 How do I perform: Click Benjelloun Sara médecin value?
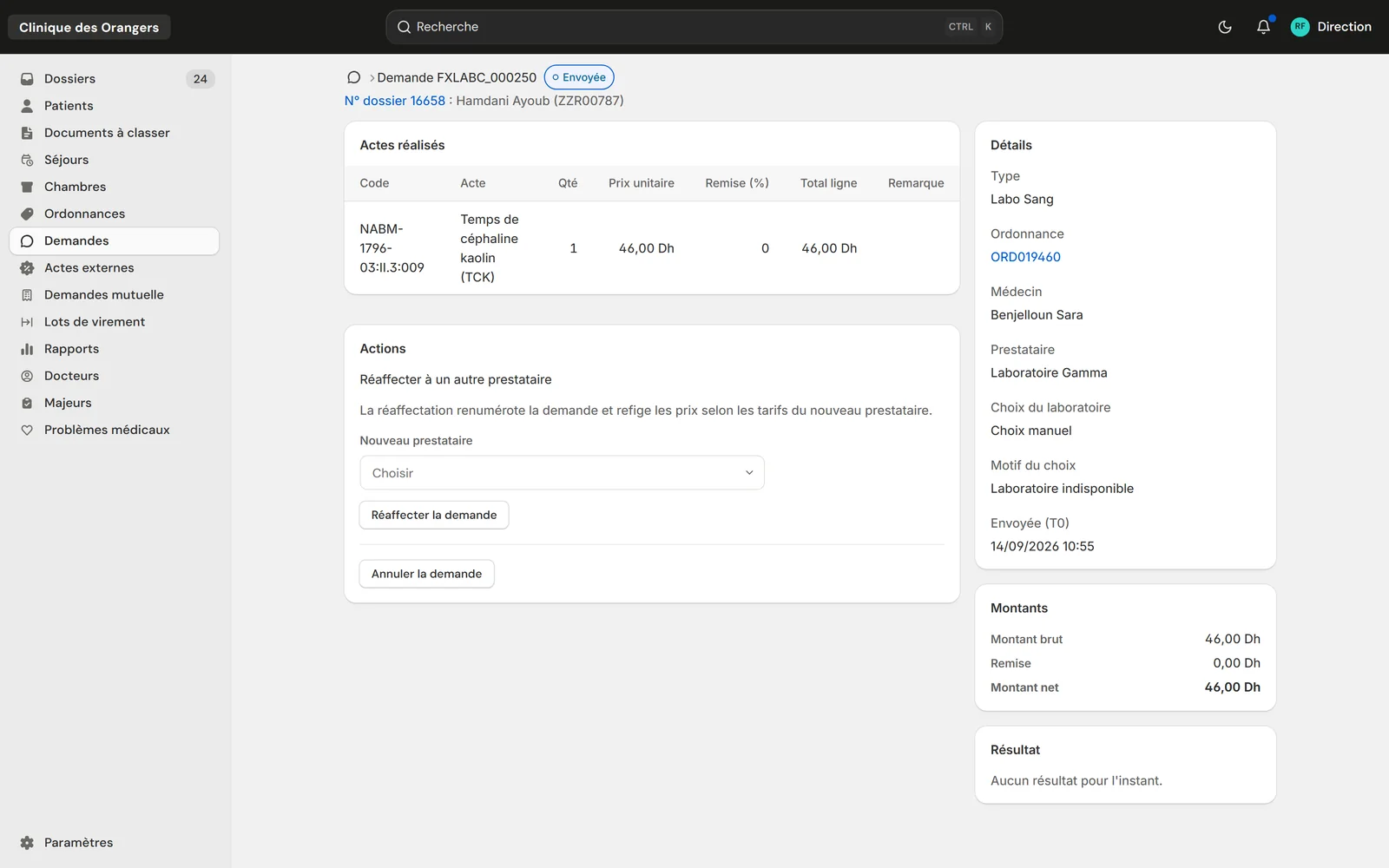coord(1037,315)
